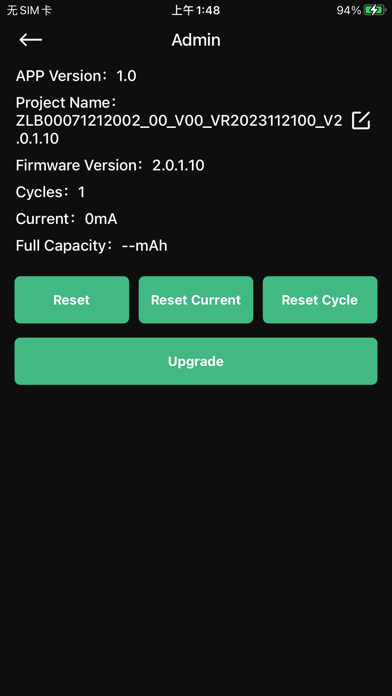Select the Reset Cycle button
Image resolution: width=392 pixels, height=696 pixels.
(x=320, y=300)
